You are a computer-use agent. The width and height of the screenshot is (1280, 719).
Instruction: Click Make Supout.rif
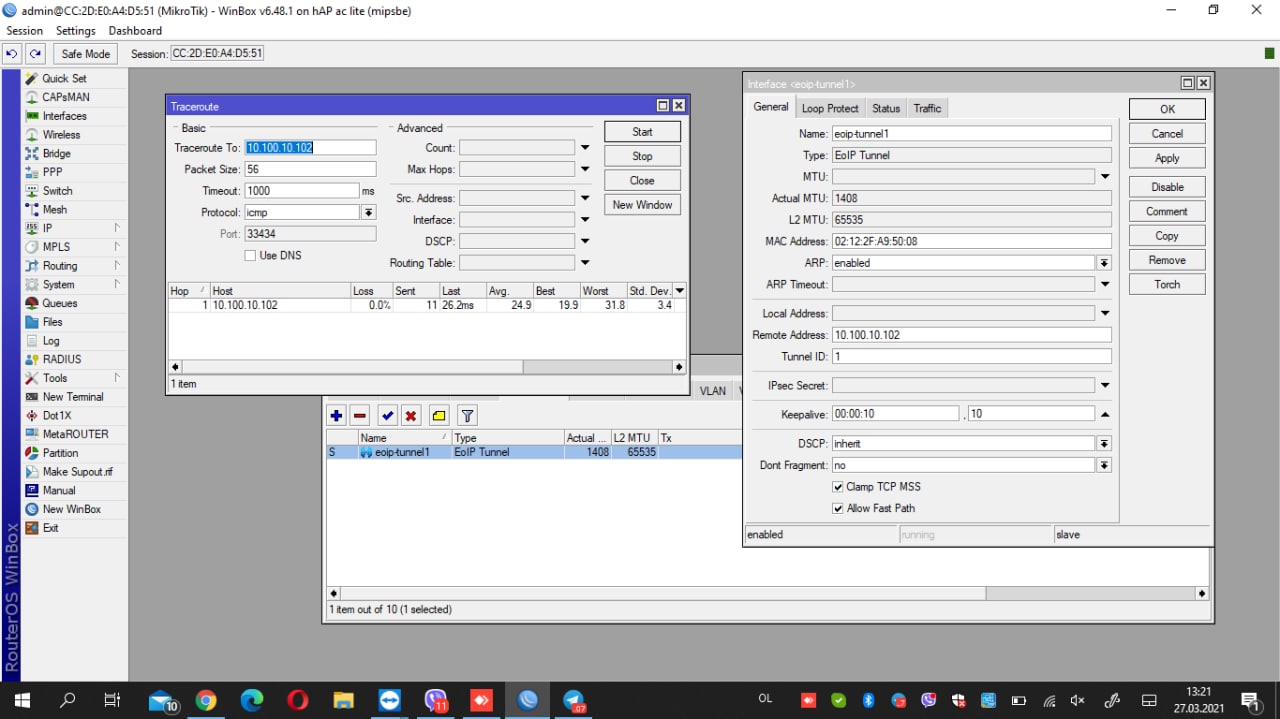(x=77, y=472)
